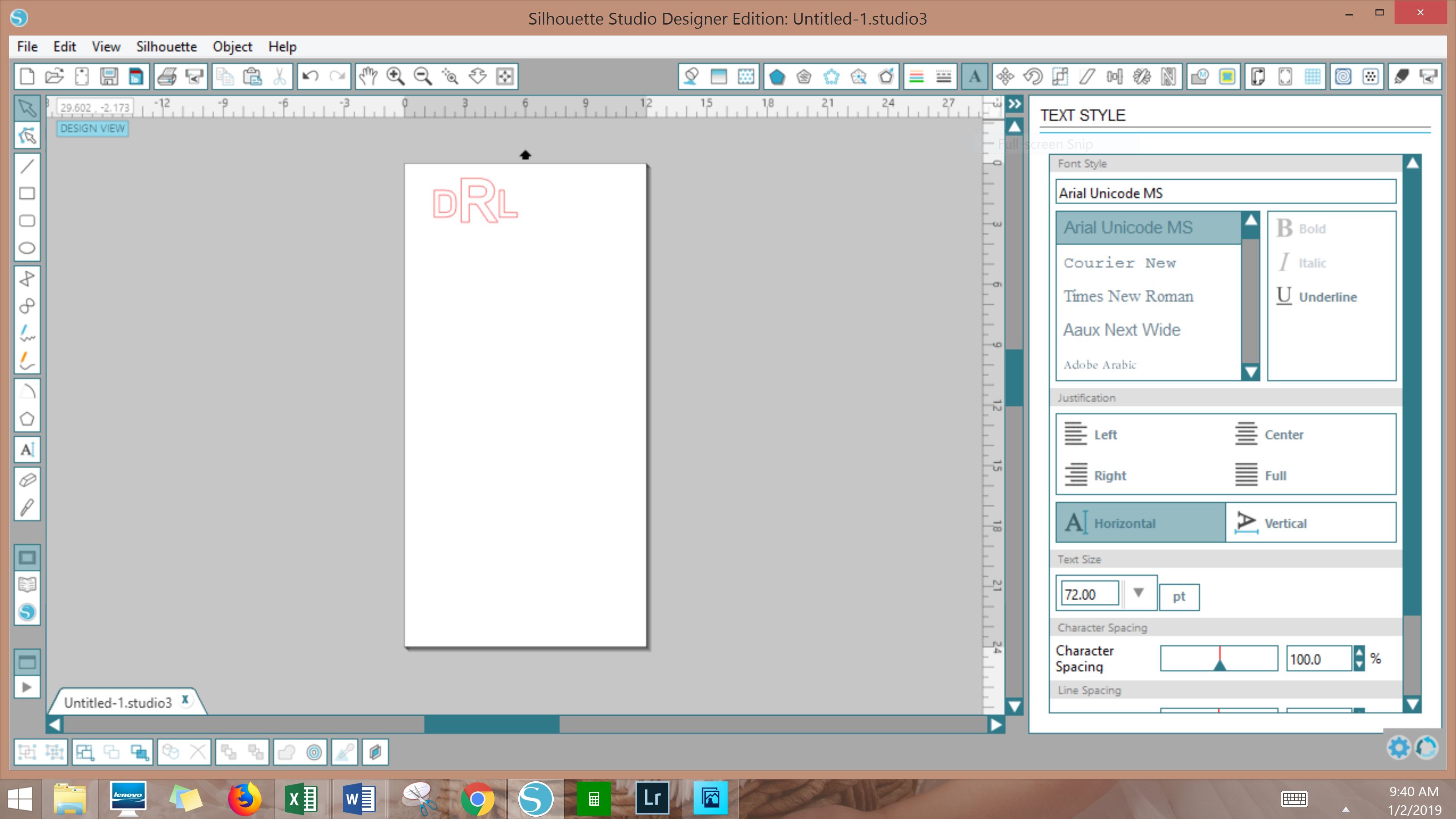Open the File menu
1456x819 pixels.
pyautogui.click(x=27, y=46)
